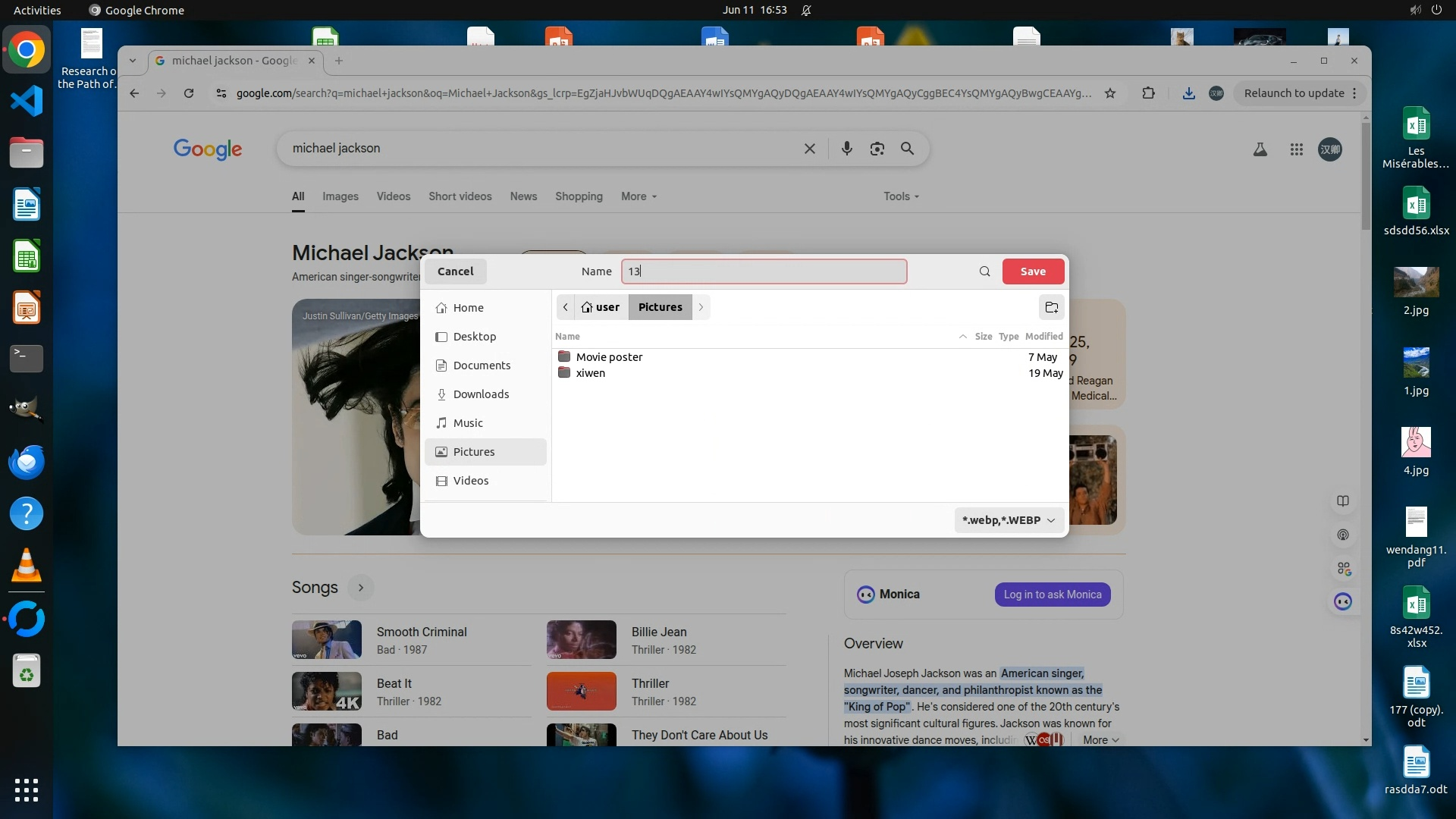Expand the *.webp file type dropdown
Image resolution: width=1456 pixels, height=819 pixels.
pos(1009,520)
